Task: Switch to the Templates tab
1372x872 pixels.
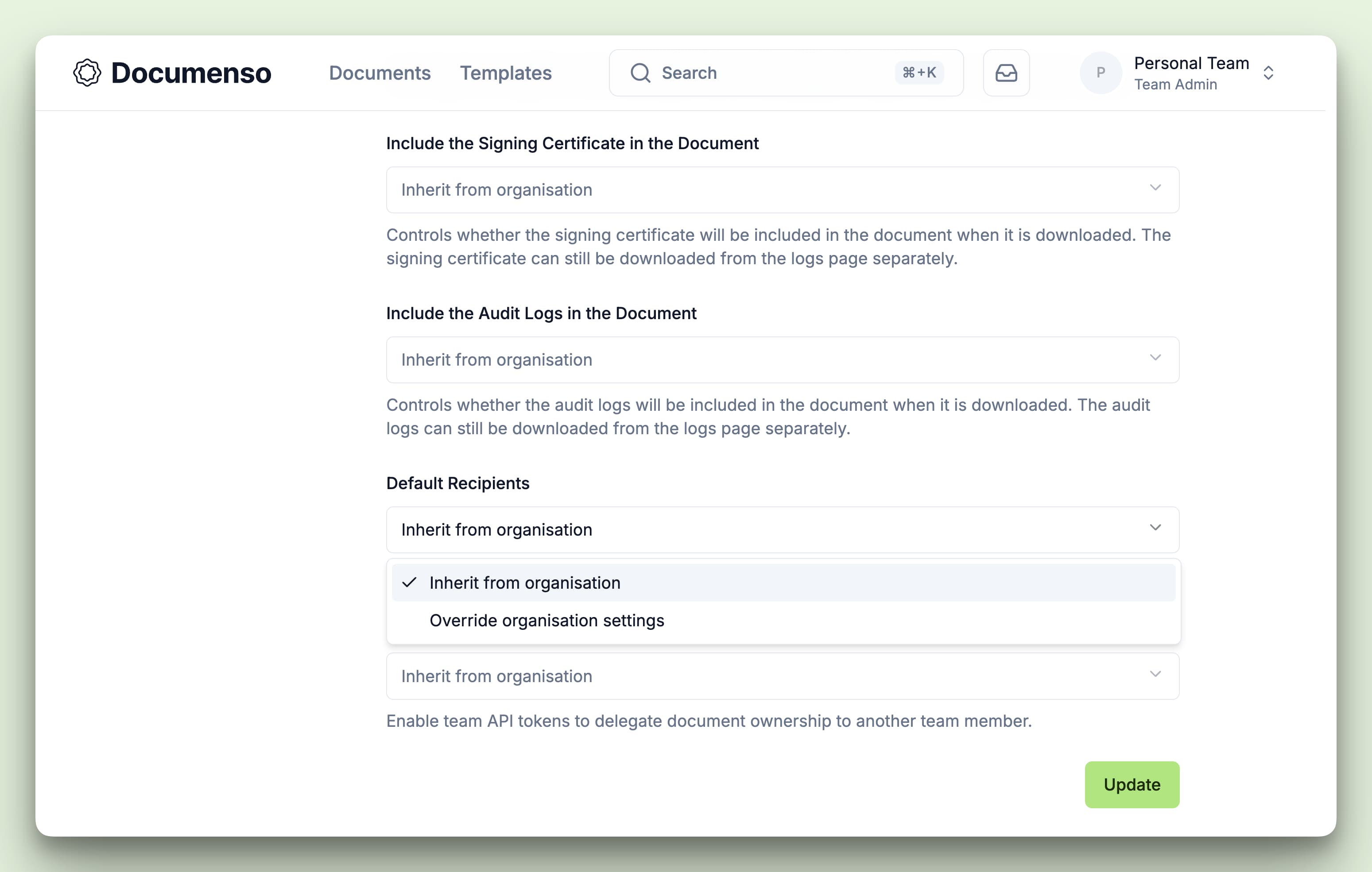Action: pyautogui.click(x=506, y=73)
